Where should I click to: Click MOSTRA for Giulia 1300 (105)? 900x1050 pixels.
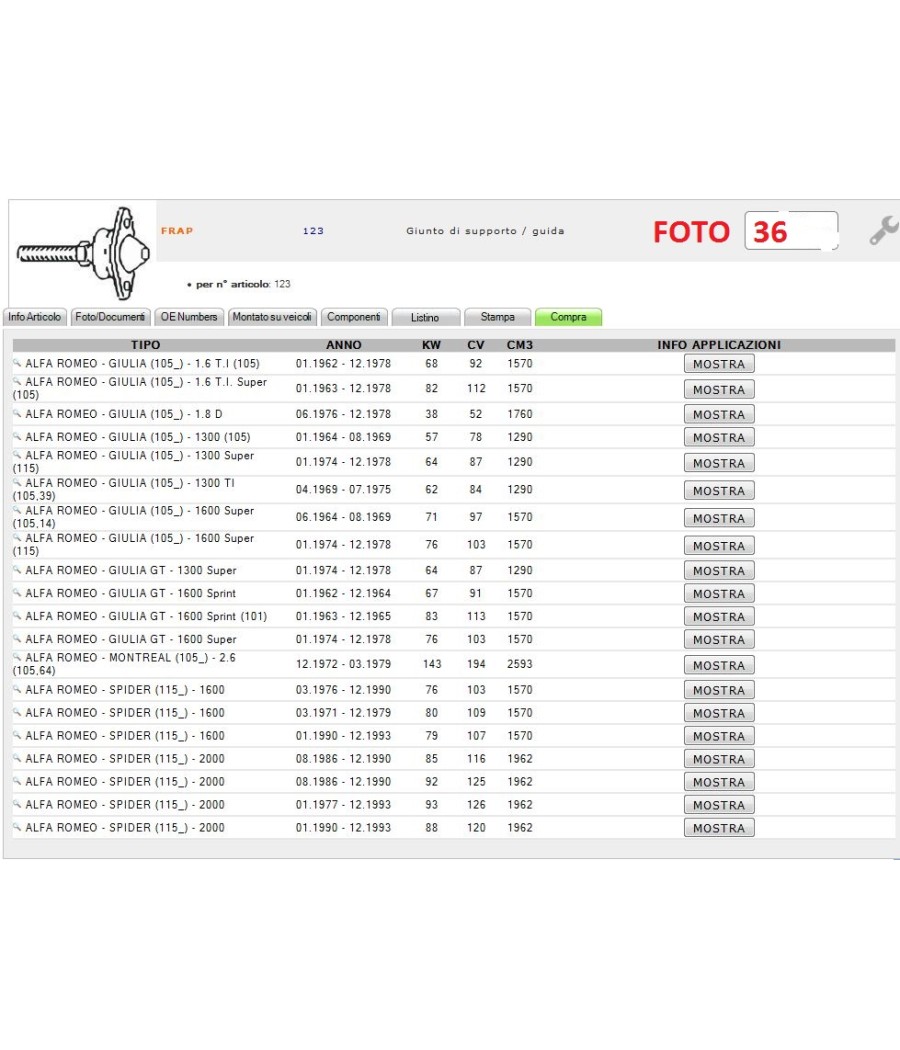719,437
